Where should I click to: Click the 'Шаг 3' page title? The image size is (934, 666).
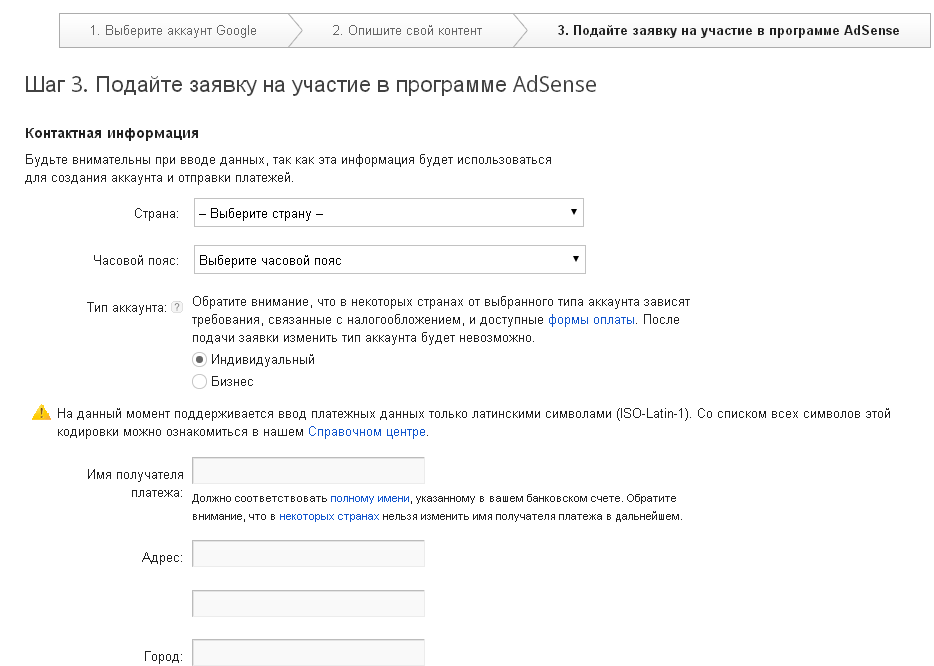point(310,85)
